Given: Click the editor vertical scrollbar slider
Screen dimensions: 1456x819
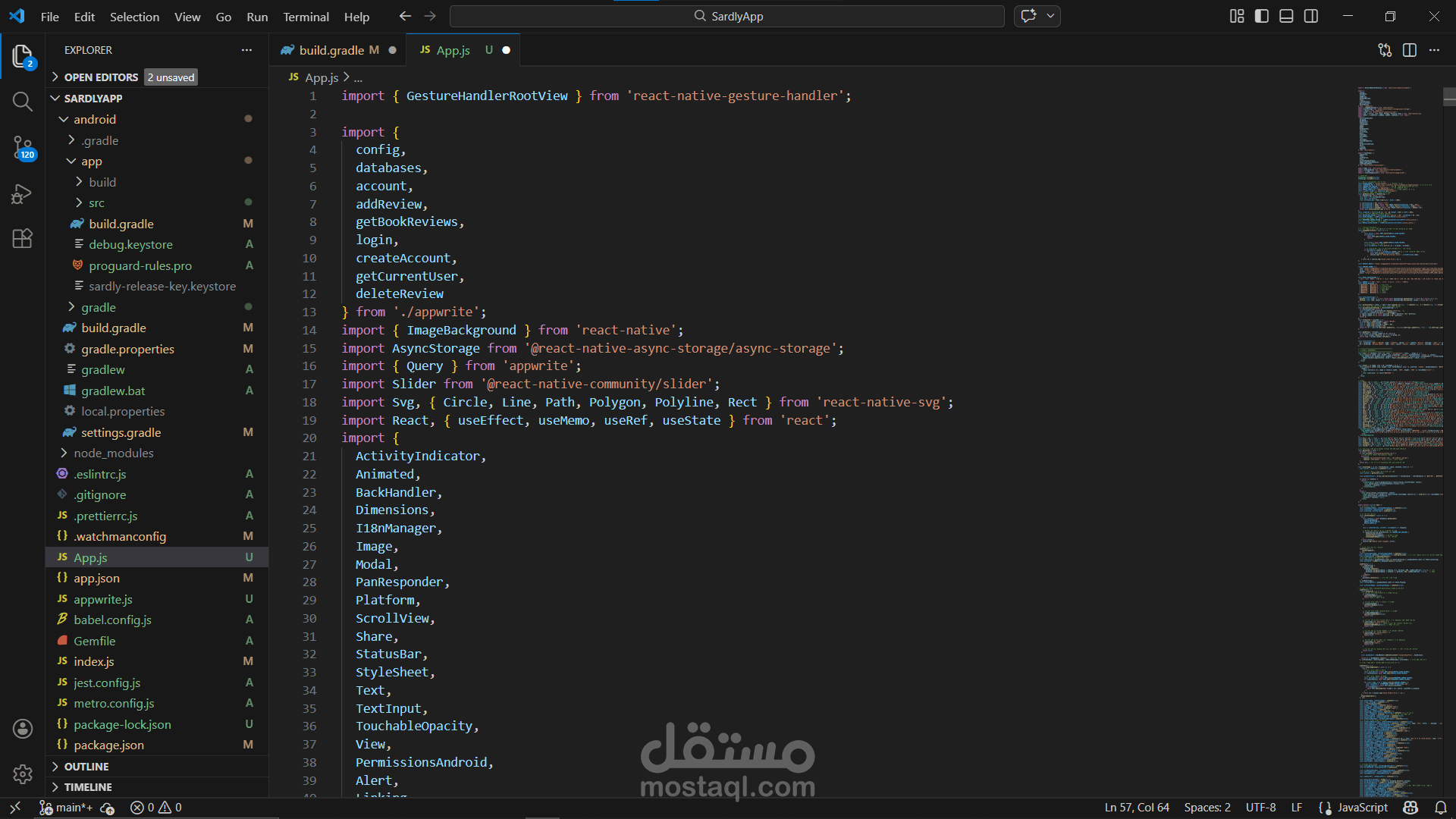Looking at the screenshot, I should tap(1449, 96).
